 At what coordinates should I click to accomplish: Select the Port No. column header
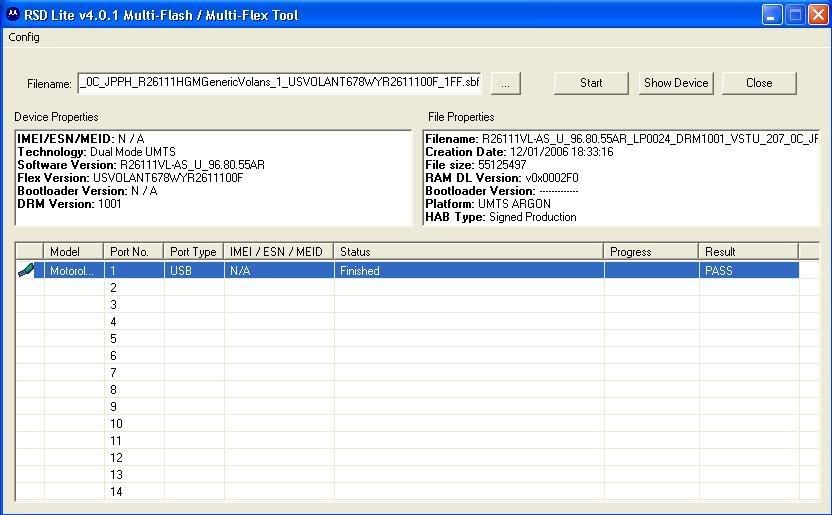click(134, 251)
